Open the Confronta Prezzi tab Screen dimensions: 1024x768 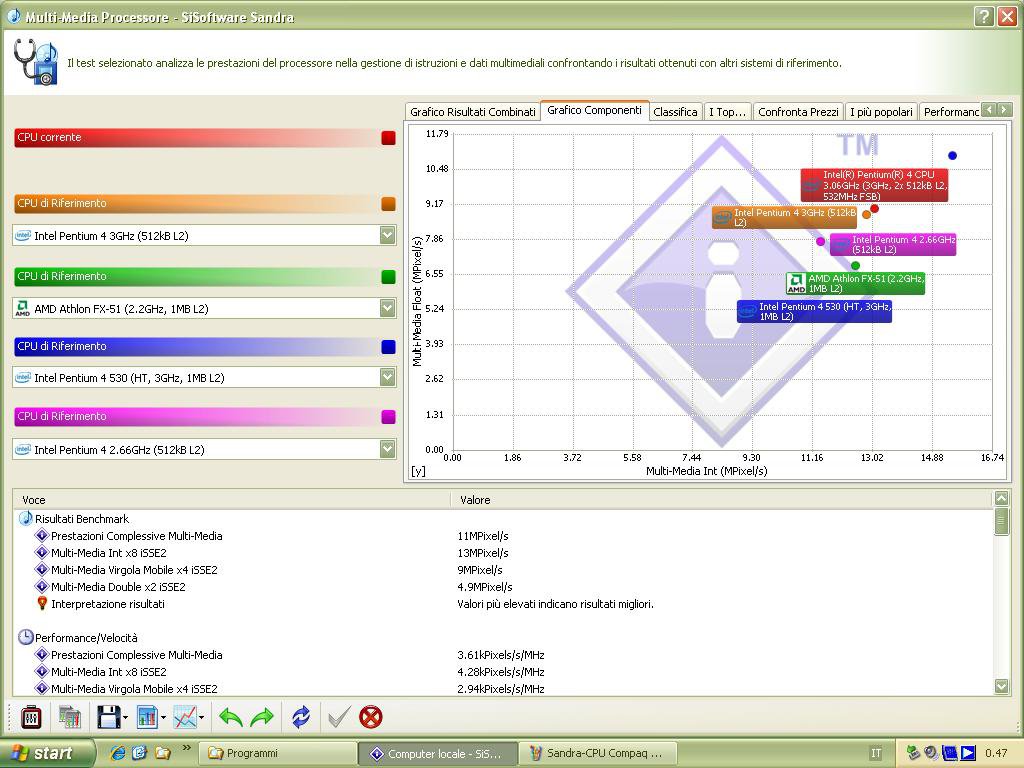point(797,112)
